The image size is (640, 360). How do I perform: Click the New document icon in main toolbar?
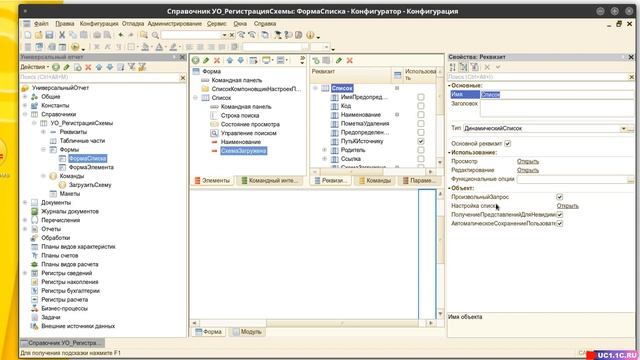click(27, 35)
